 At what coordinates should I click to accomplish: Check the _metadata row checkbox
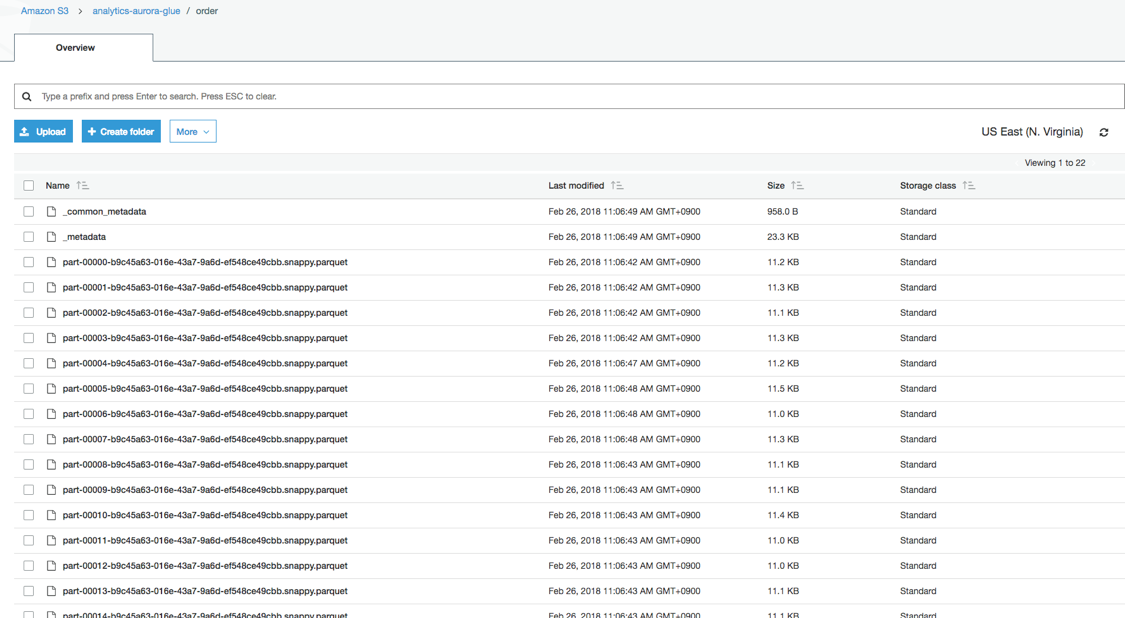click(29, 236)
